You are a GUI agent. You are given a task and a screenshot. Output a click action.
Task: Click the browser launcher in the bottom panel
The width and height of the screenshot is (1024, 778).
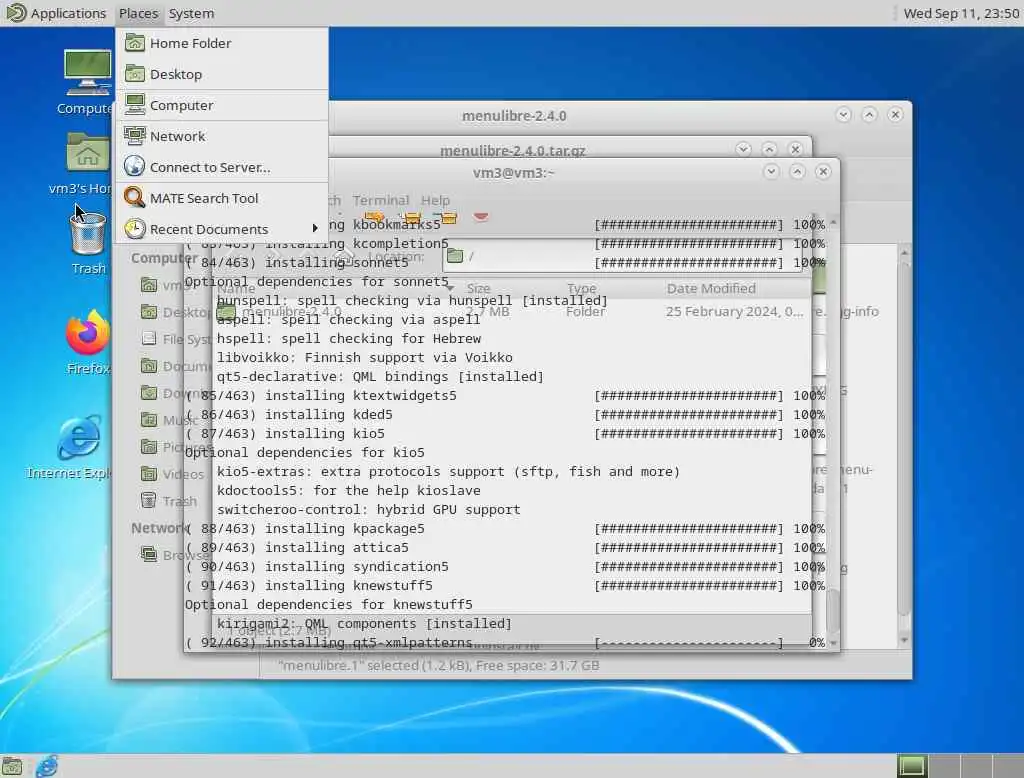47,766
